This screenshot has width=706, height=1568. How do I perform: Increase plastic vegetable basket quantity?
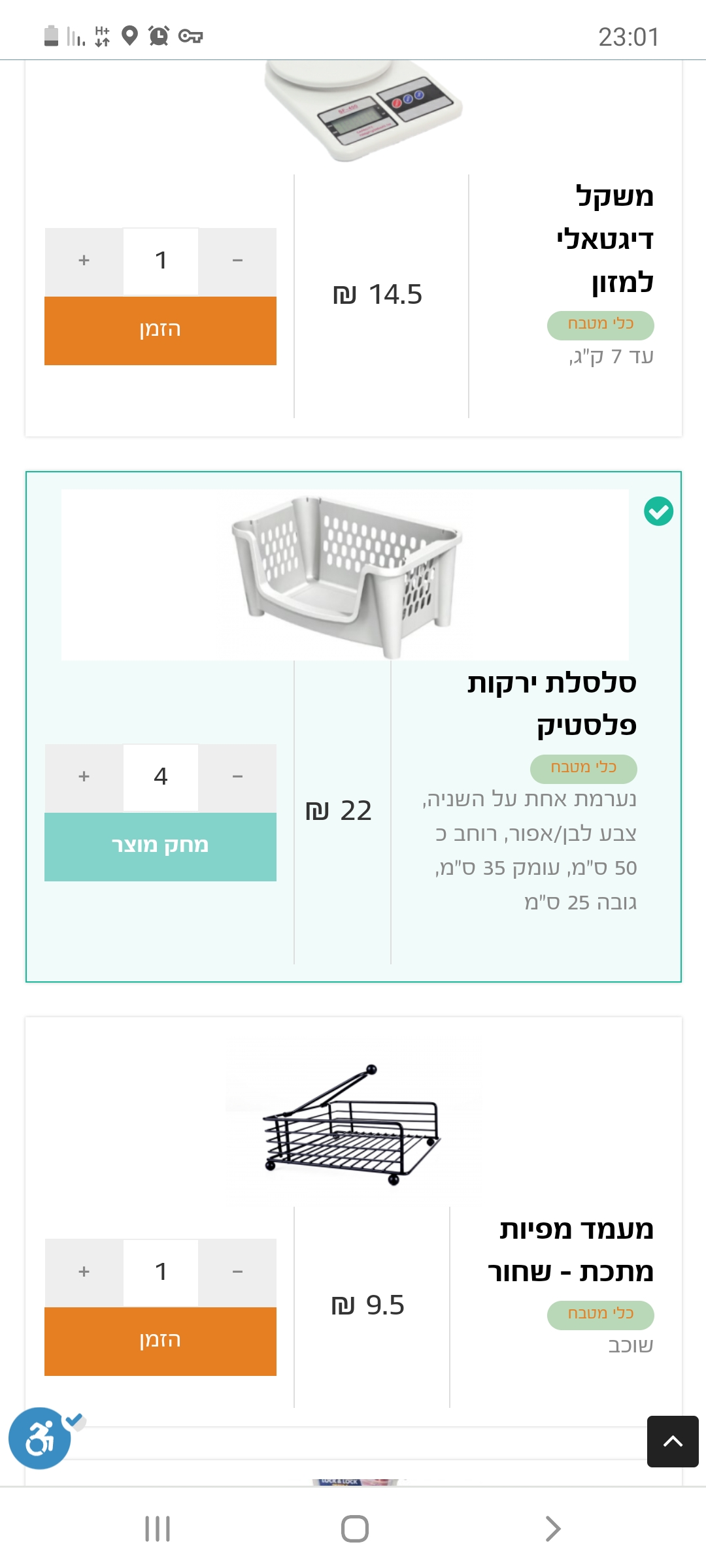coord(84,777)
